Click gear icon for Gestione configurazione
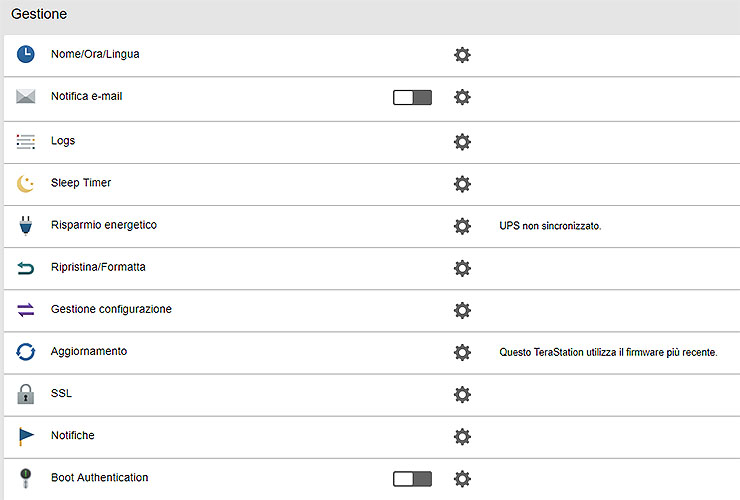 462,310
